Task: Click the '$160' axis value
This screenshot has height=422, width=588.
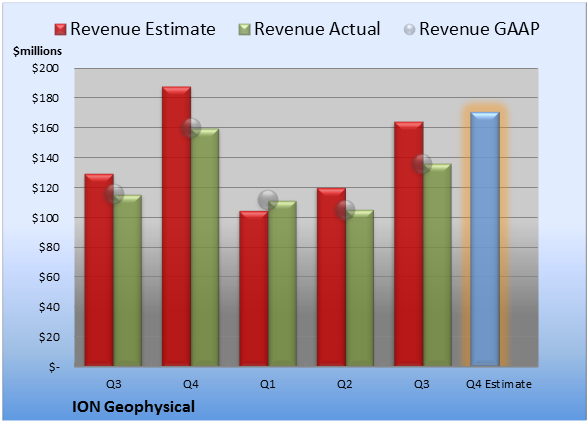Action: coord(45,128)
